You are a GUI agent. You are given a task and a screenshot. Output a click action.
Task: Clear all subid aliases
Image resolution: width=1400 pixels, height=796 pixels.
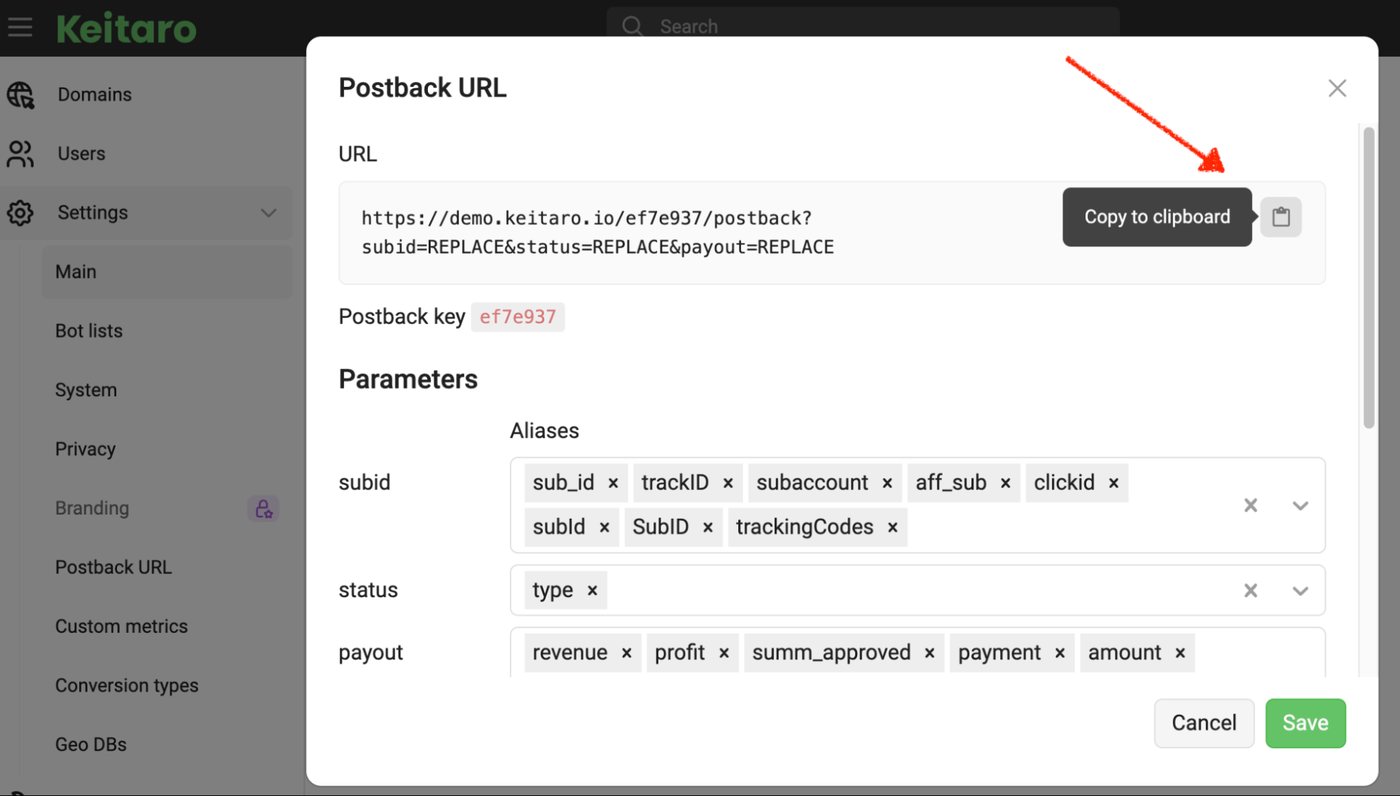1250,506
